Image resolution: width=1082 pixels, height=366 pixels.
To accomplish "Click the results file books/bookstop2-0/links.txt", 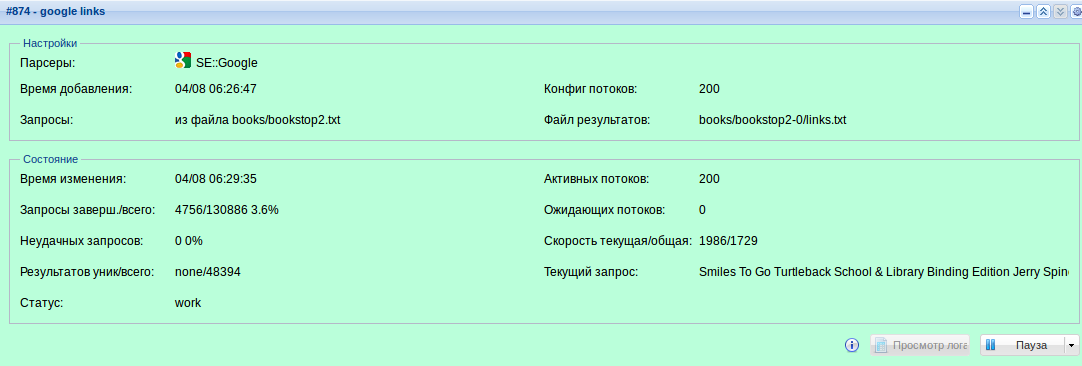I will (x=772, y=120).
